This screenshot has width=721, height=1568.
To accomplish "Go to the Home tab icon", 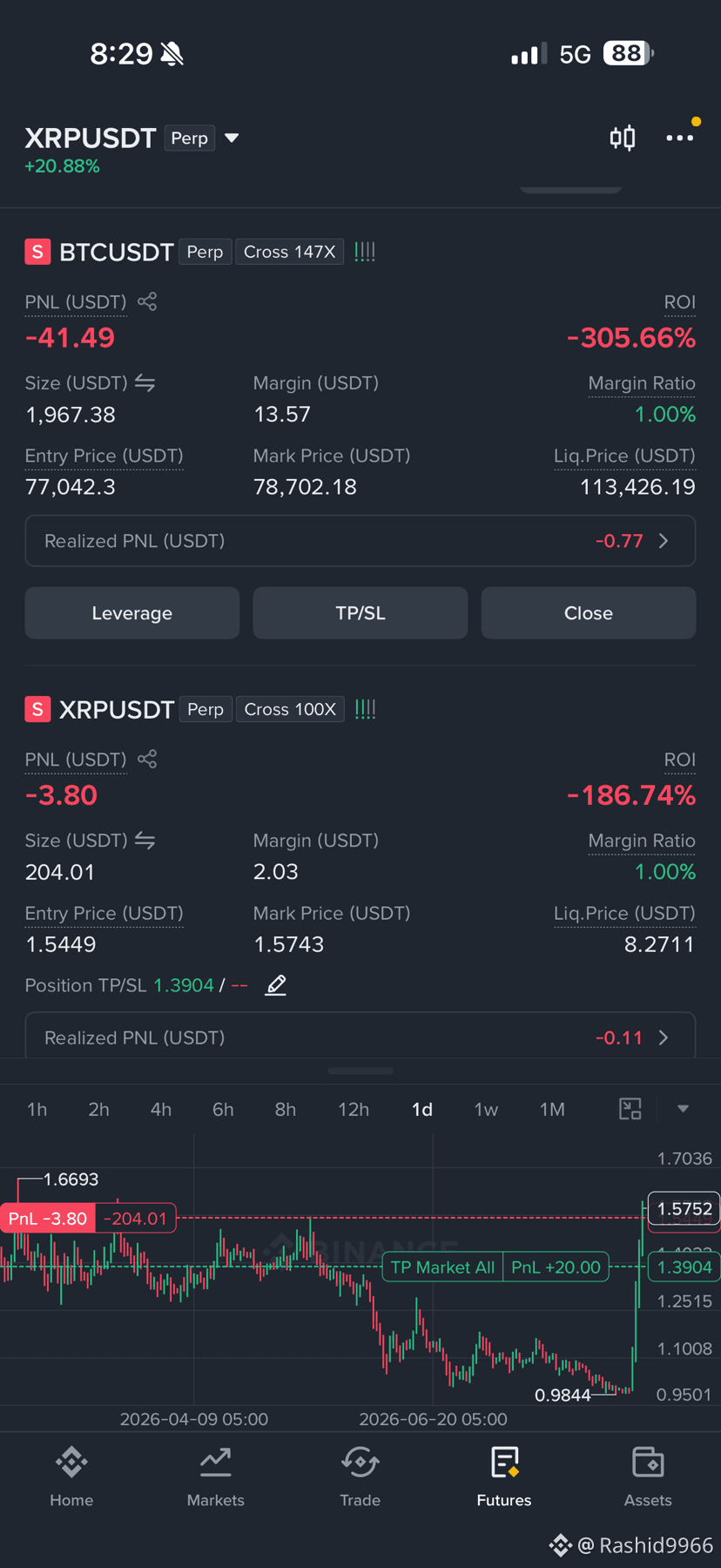I will coord(71,1462).
